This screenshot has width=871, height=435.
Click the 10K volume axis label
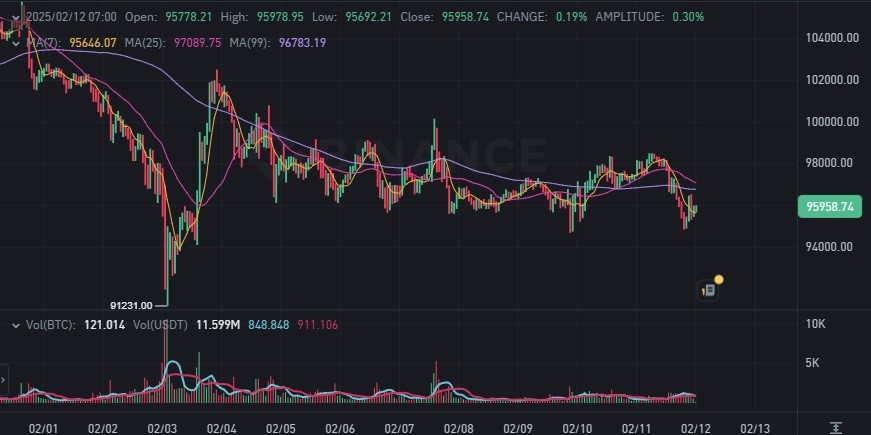point(815,324)
